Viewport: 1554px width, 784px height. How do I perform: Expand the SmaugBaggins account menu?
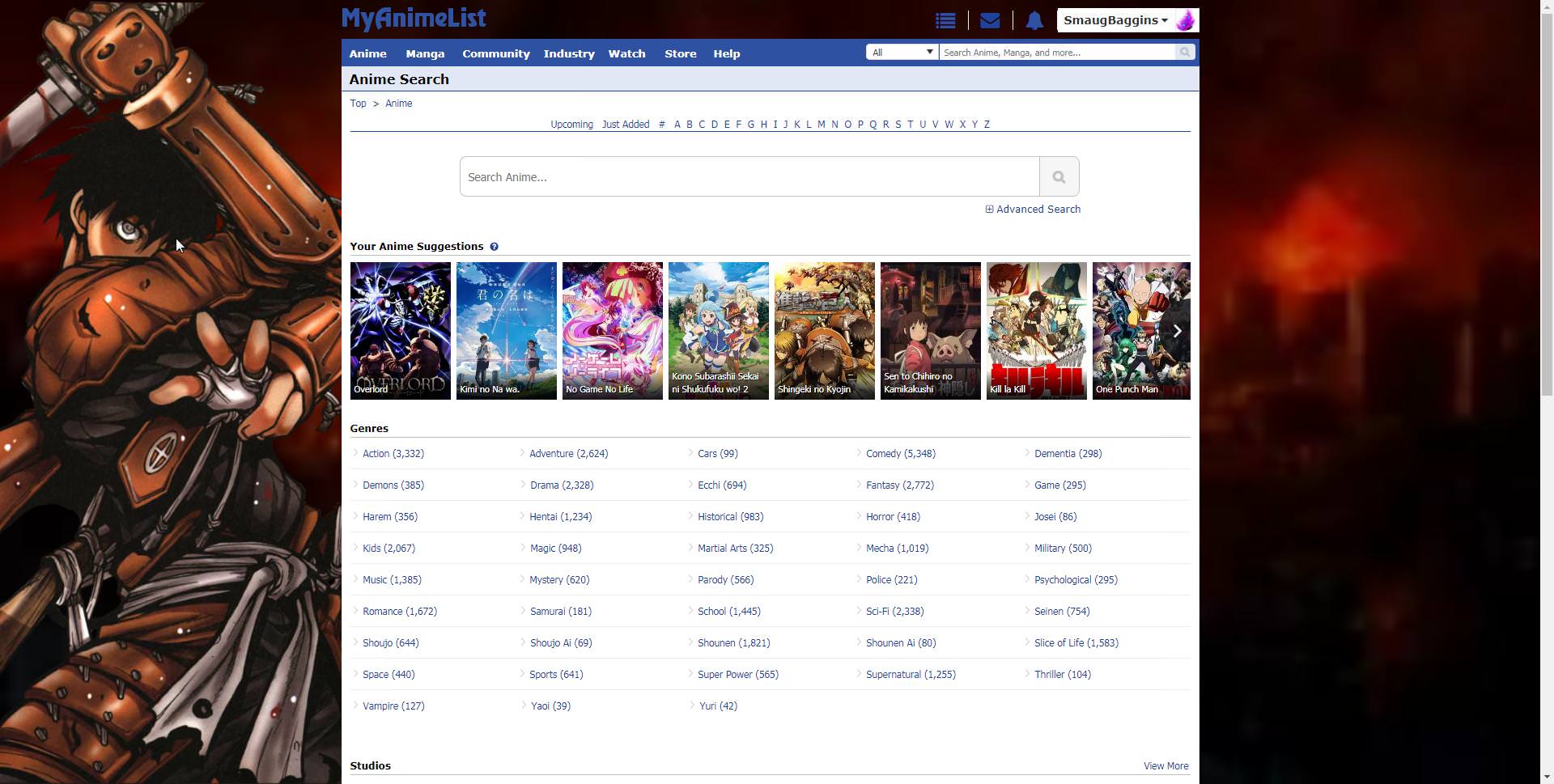click(x=1115, y=21)
